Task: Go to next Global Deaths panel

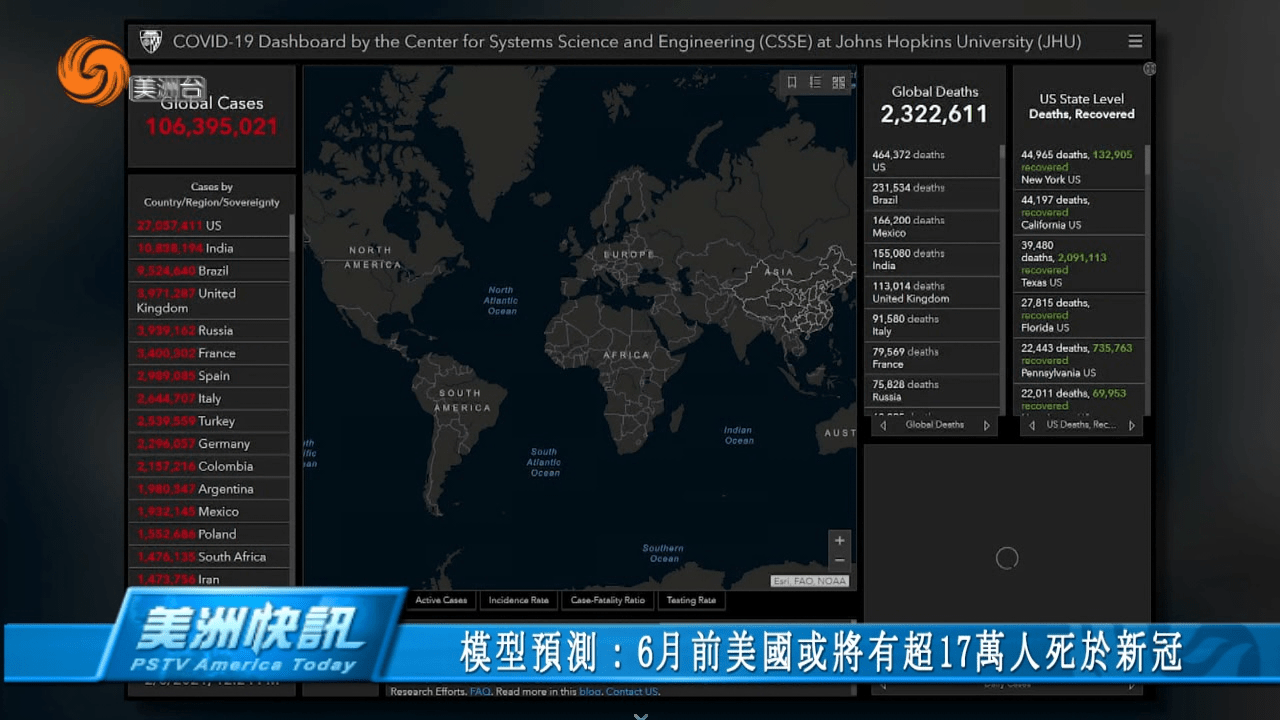Action: click(x=987, y=425)
